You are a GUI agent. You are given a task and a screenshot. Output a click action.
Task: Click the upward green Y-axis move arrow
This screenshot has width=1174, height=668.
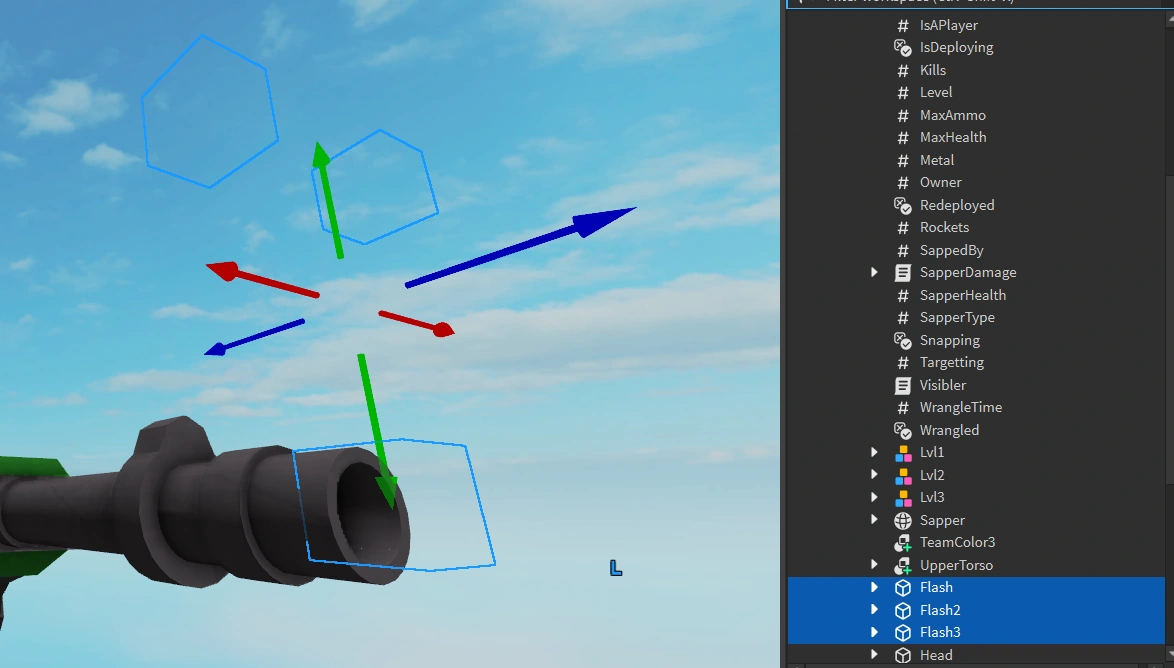[x=328, y=200]
